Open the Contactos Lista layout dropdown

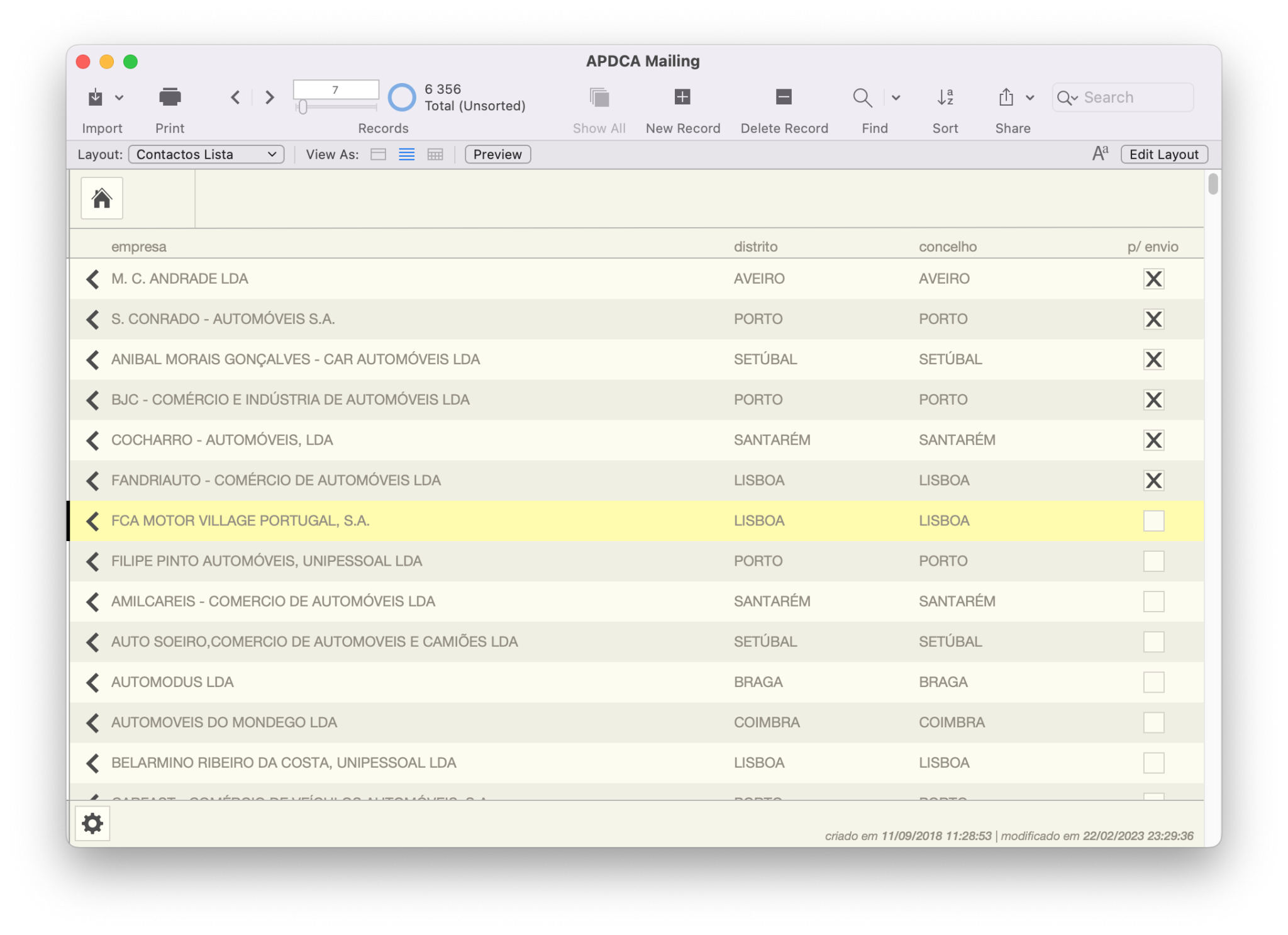point(206,154)
